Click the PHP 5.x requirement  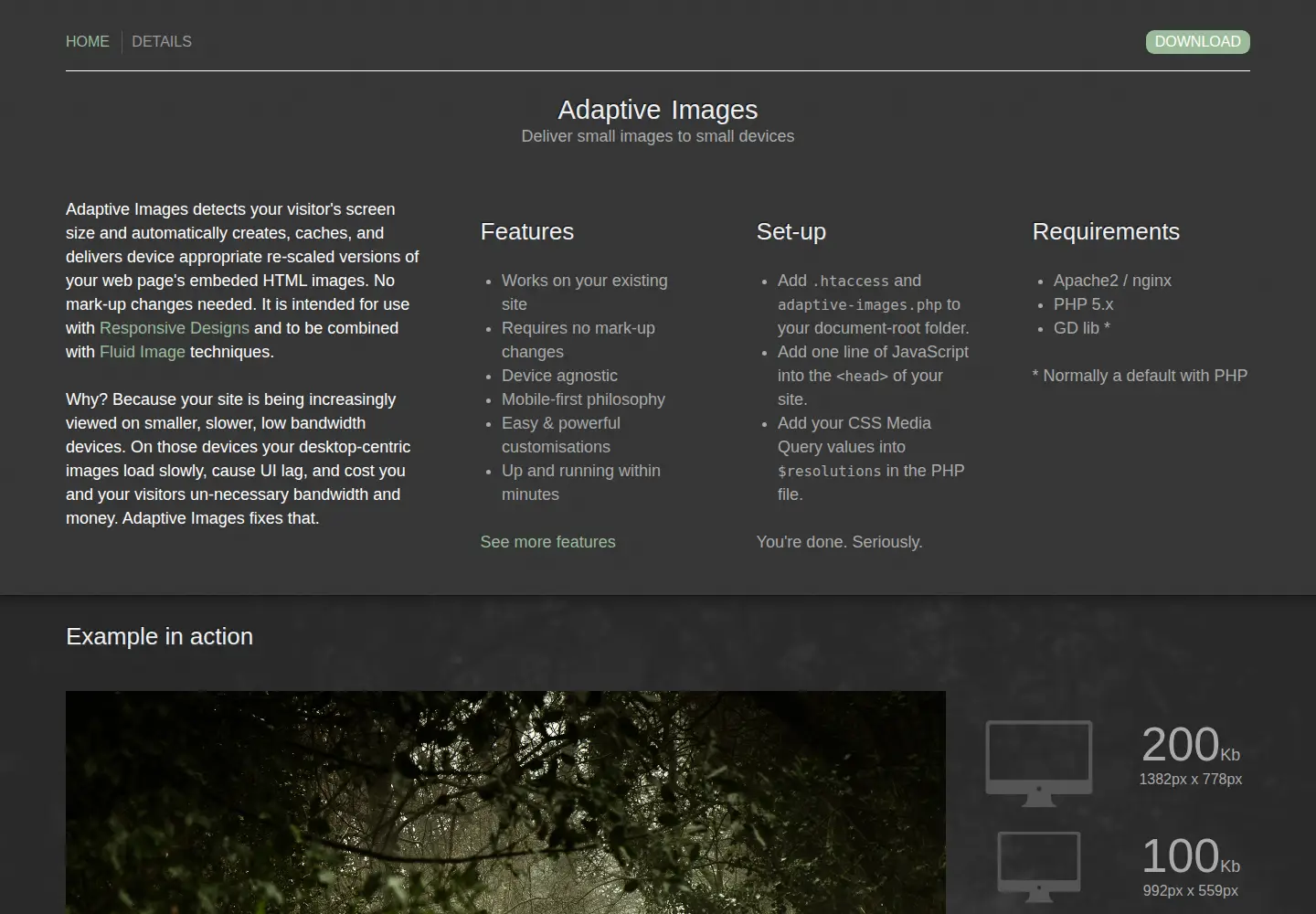coord(1083,304)
